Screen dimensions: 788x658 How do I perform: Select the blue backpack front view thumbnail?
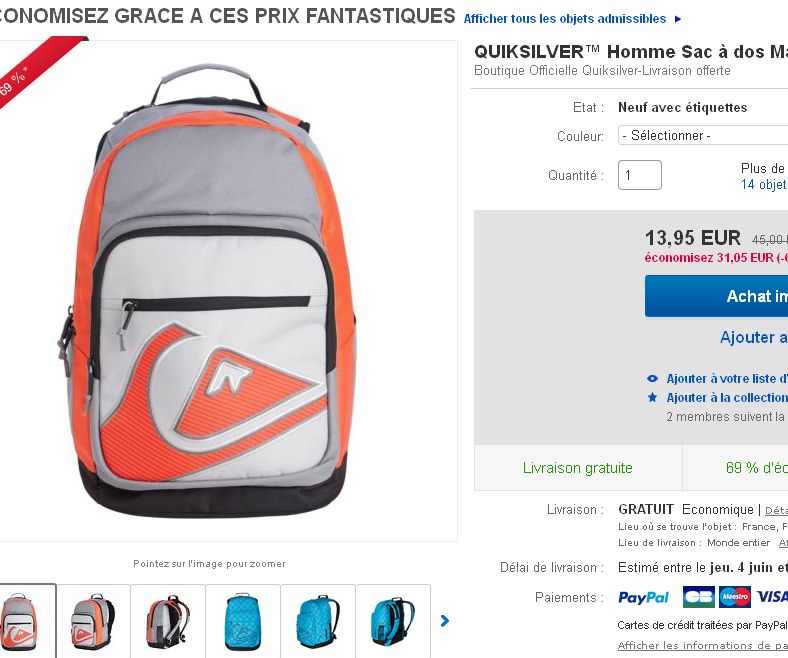[243, 621]
